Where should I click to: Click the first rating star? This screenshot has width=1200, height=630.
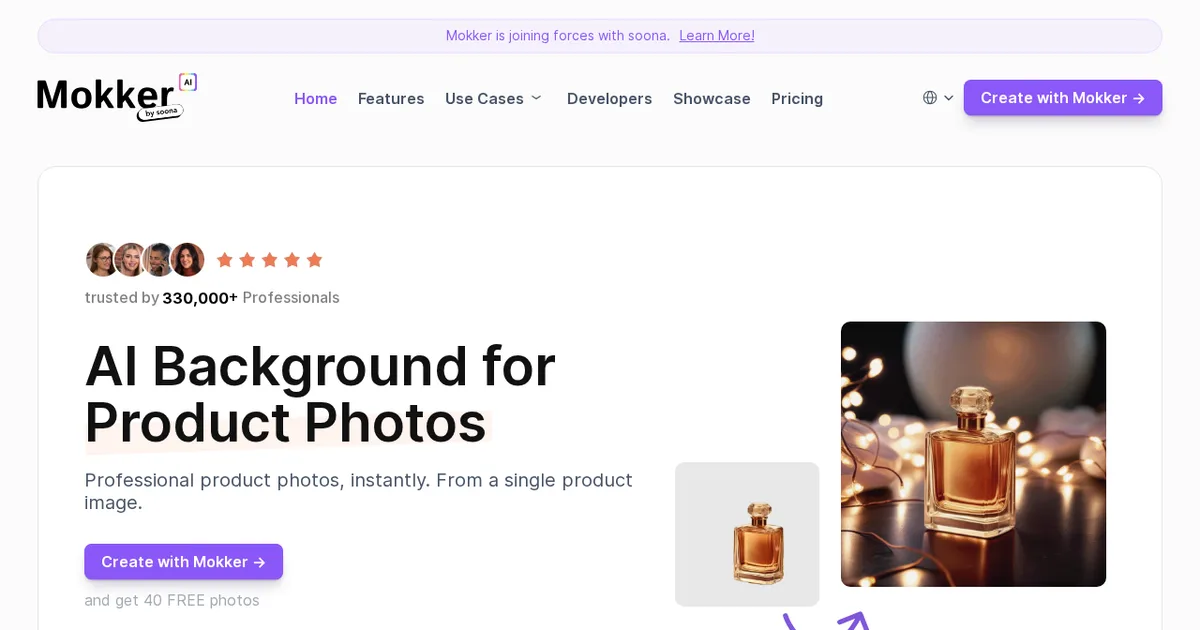(225, 260)
